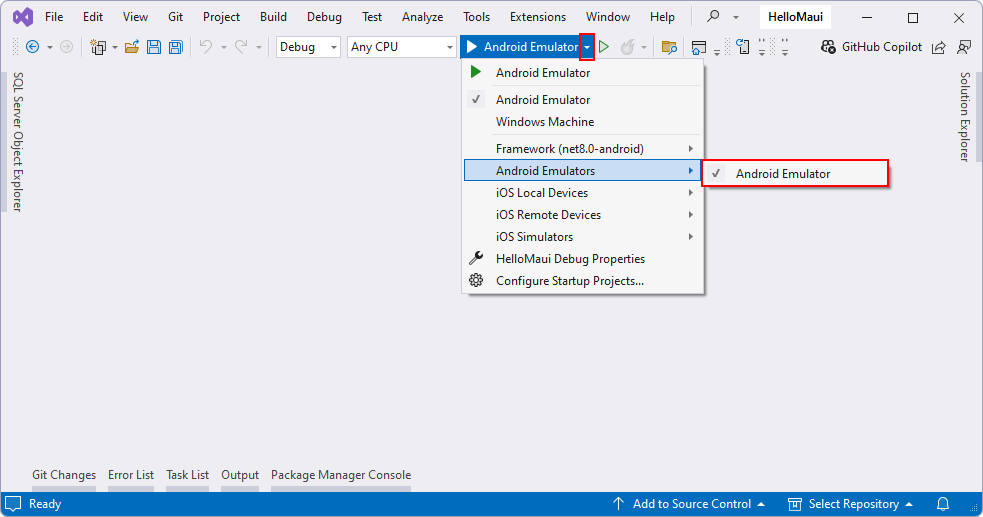Viewport: 983px width, 517px height.
Task: Open the search options dropdown arrow in the menu bar
Action: click(x=735, y=17)
